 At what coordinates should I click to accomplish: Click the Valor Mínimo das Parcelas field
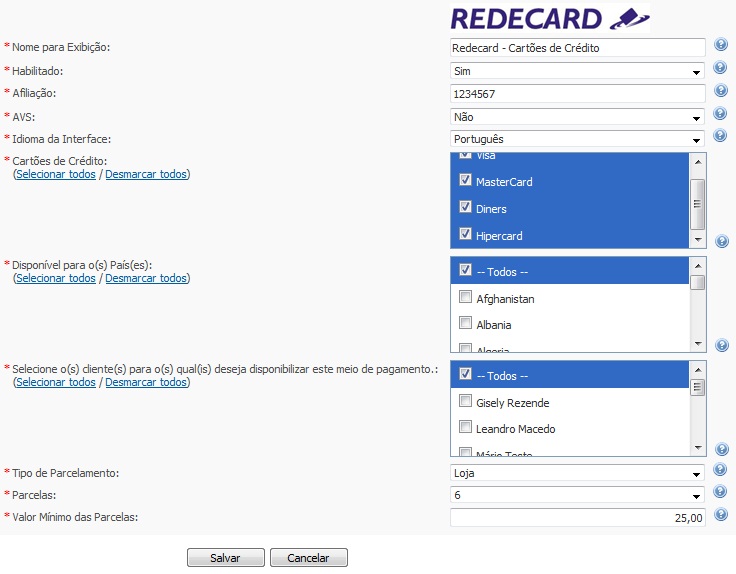578,518
